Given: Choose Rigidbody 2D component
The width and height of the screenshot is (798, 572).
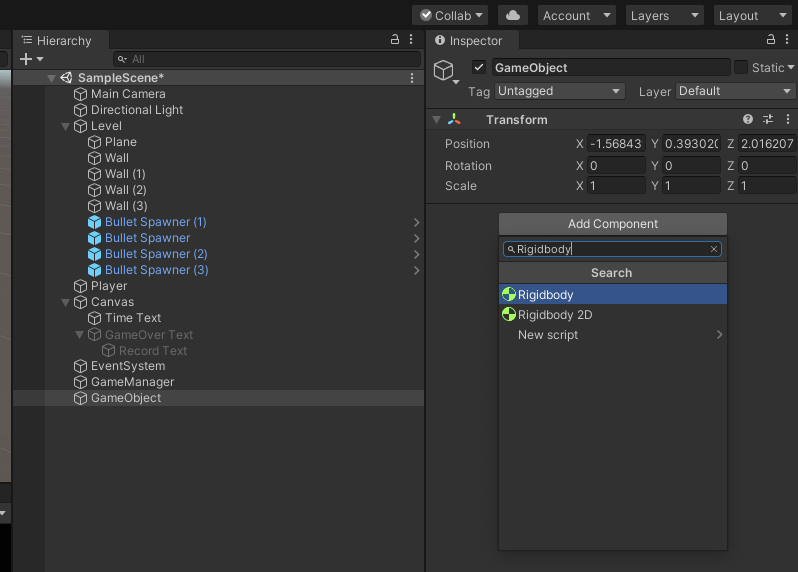Looking at the screenshot, I should 613,315.
